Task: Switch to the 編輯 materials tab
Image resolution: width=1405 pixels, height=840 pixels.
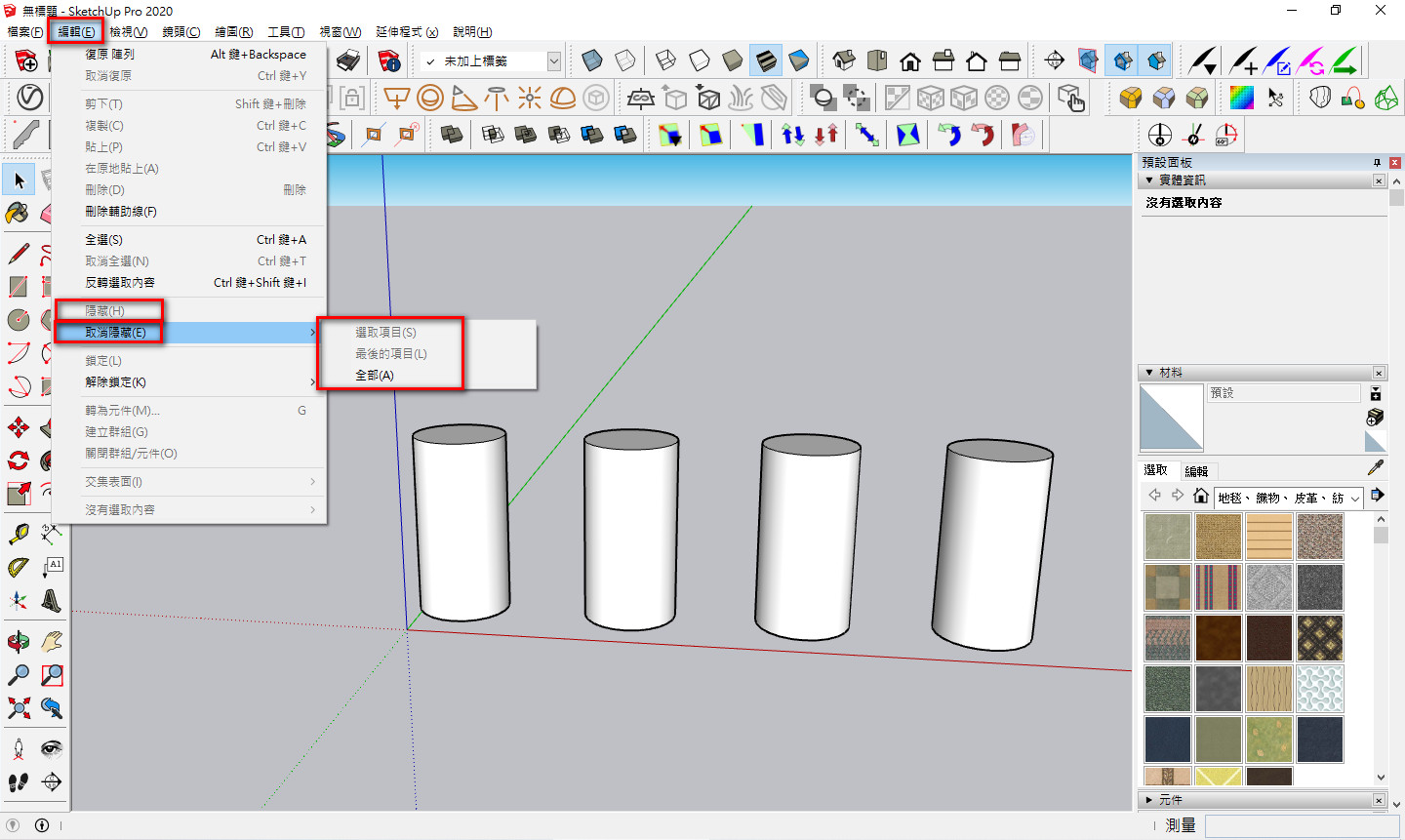Action: [x=1196, y=471]
